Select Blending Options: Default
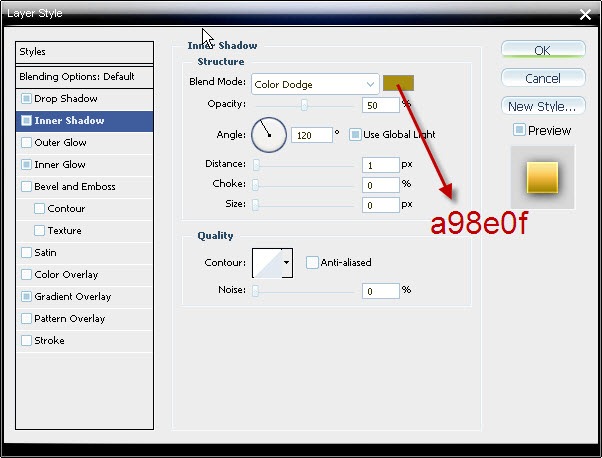602x458 pixels. [x=84, y=77]
